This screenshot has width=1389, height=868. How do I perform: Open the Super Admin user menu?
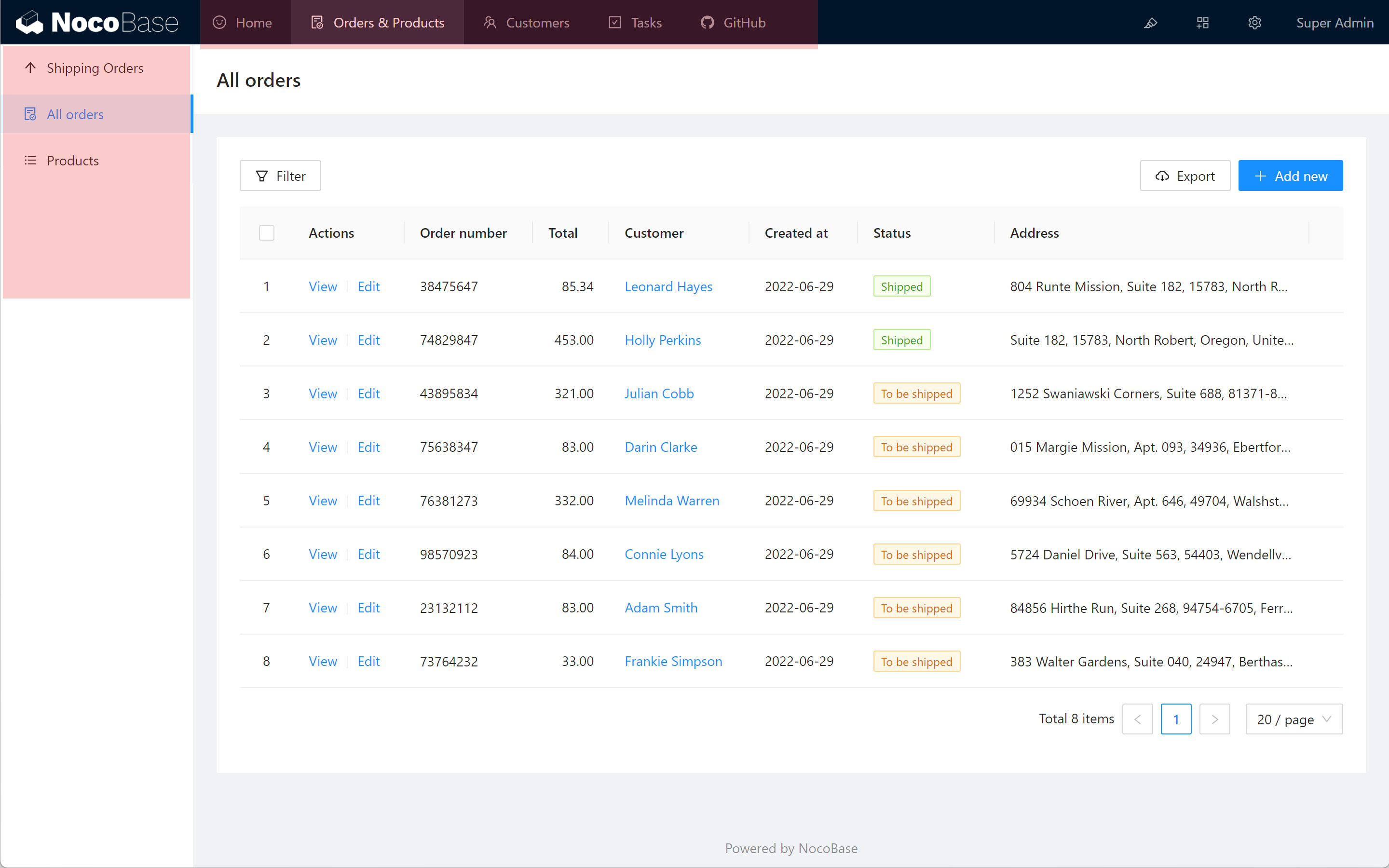point(1335,23)
